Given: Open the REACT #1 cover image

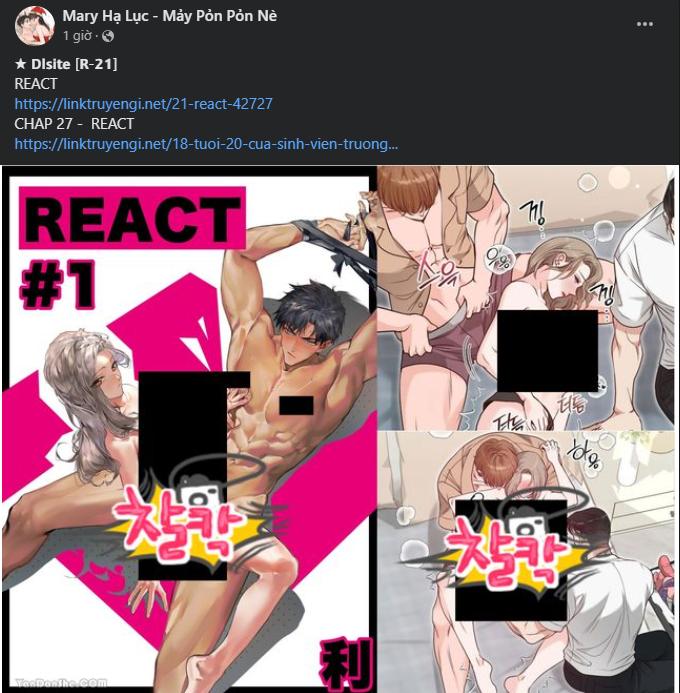Looking at the screenshot, I should (189, 429).
